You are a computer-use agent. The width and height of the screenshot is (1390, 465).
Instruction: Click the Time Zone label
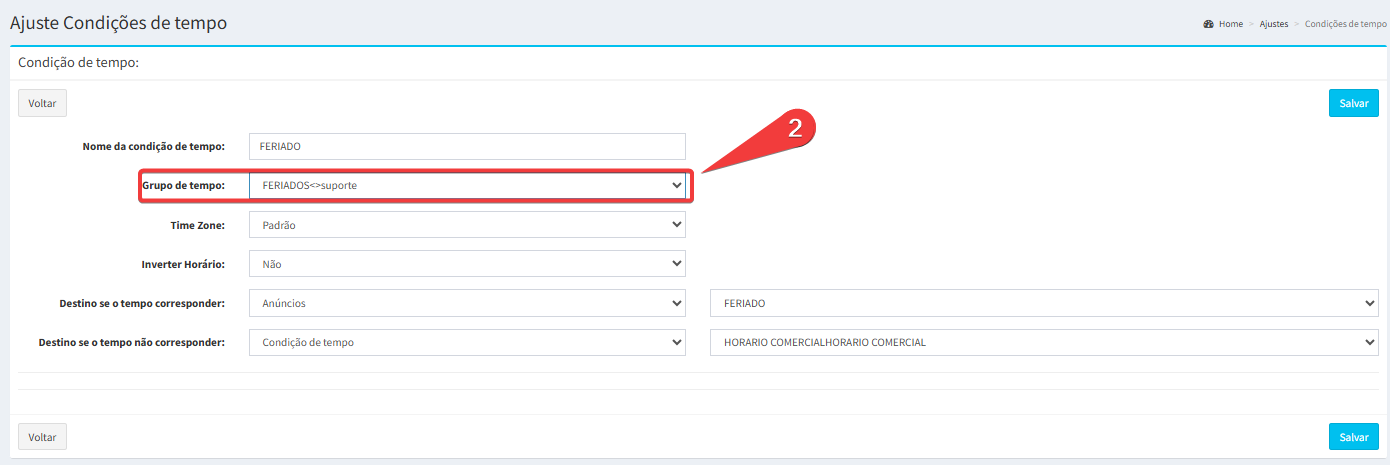coord(197,226)
